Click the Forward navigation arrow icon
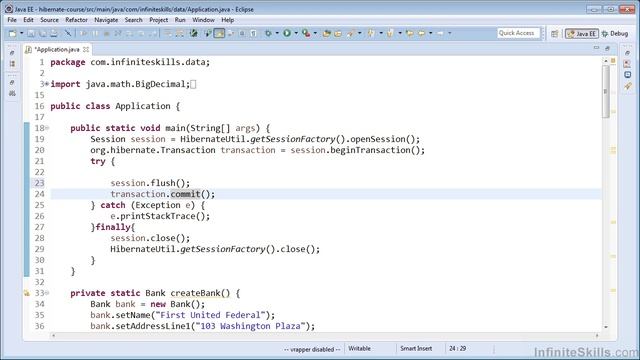640x360 pixels. coord(440,33)
